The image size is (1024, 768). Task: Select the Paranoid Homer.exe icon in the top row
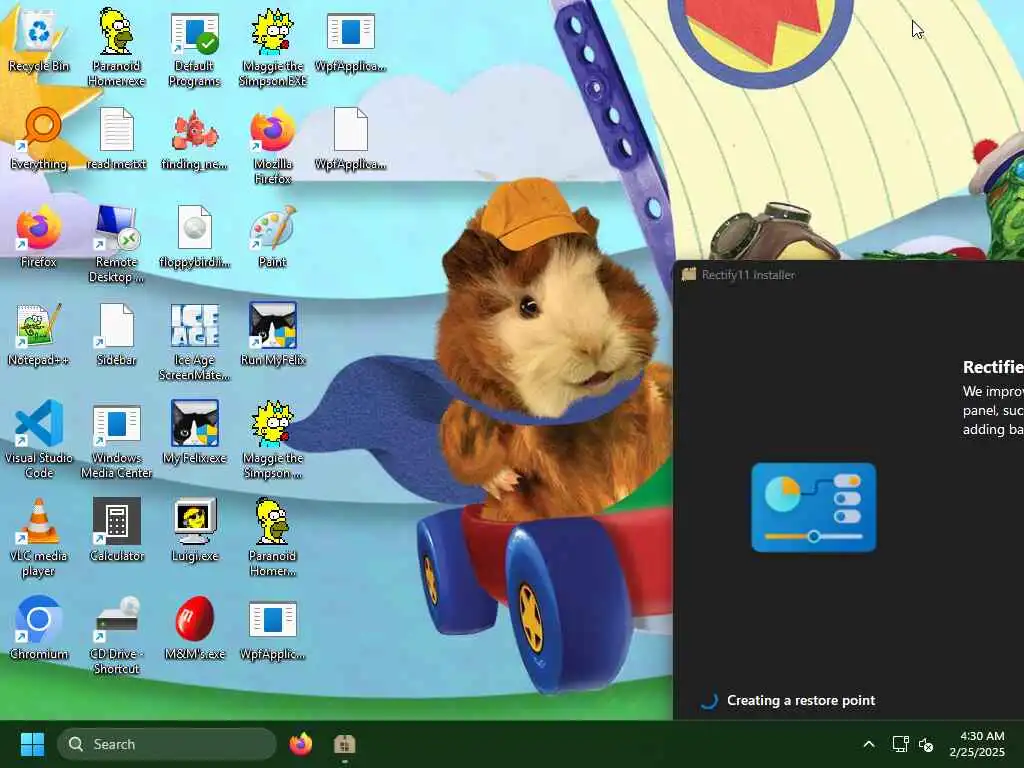coord(116,47)
